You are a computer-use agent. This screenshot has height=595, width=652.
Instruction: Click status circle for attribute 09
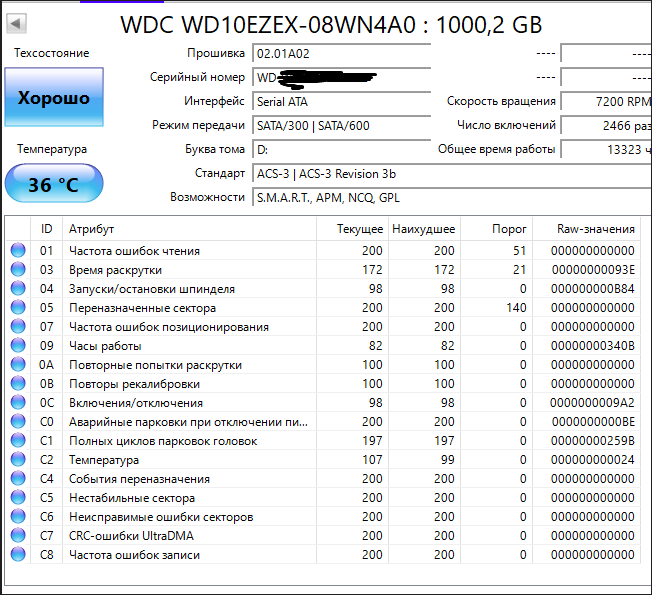pos(18,346)
